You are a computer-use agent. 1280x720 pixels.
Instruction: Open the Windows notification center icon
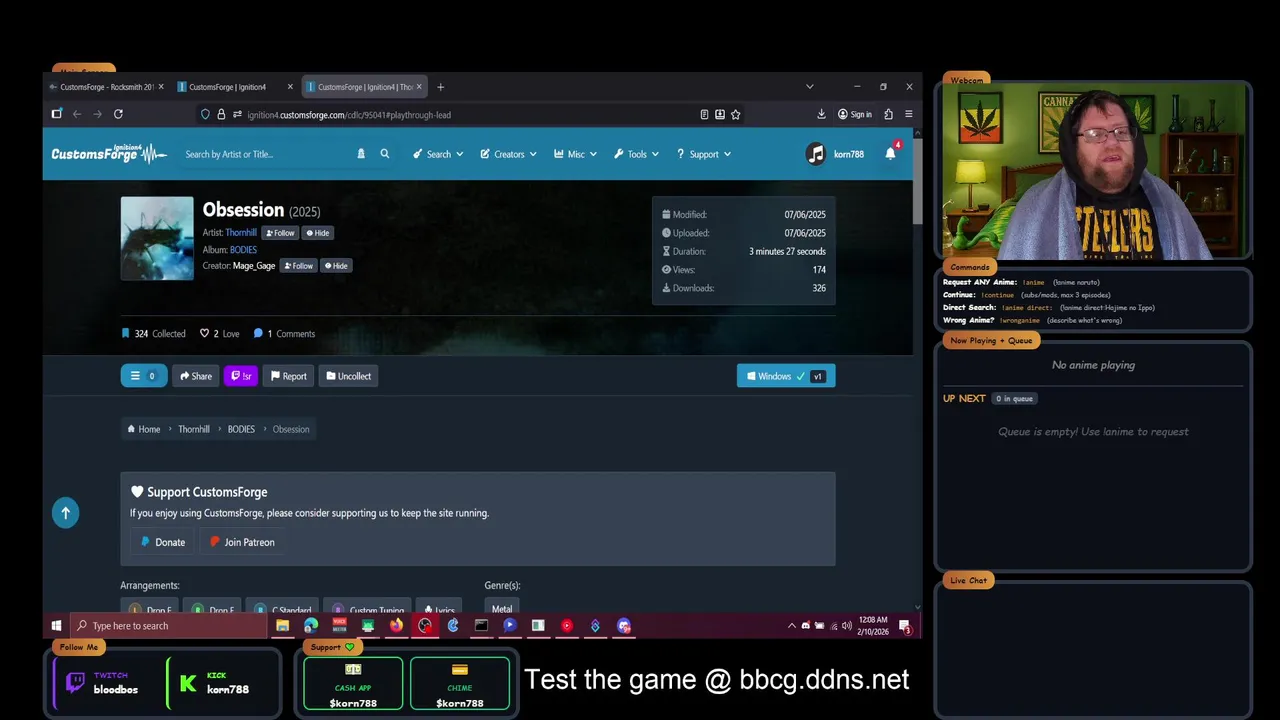point(904,626)
